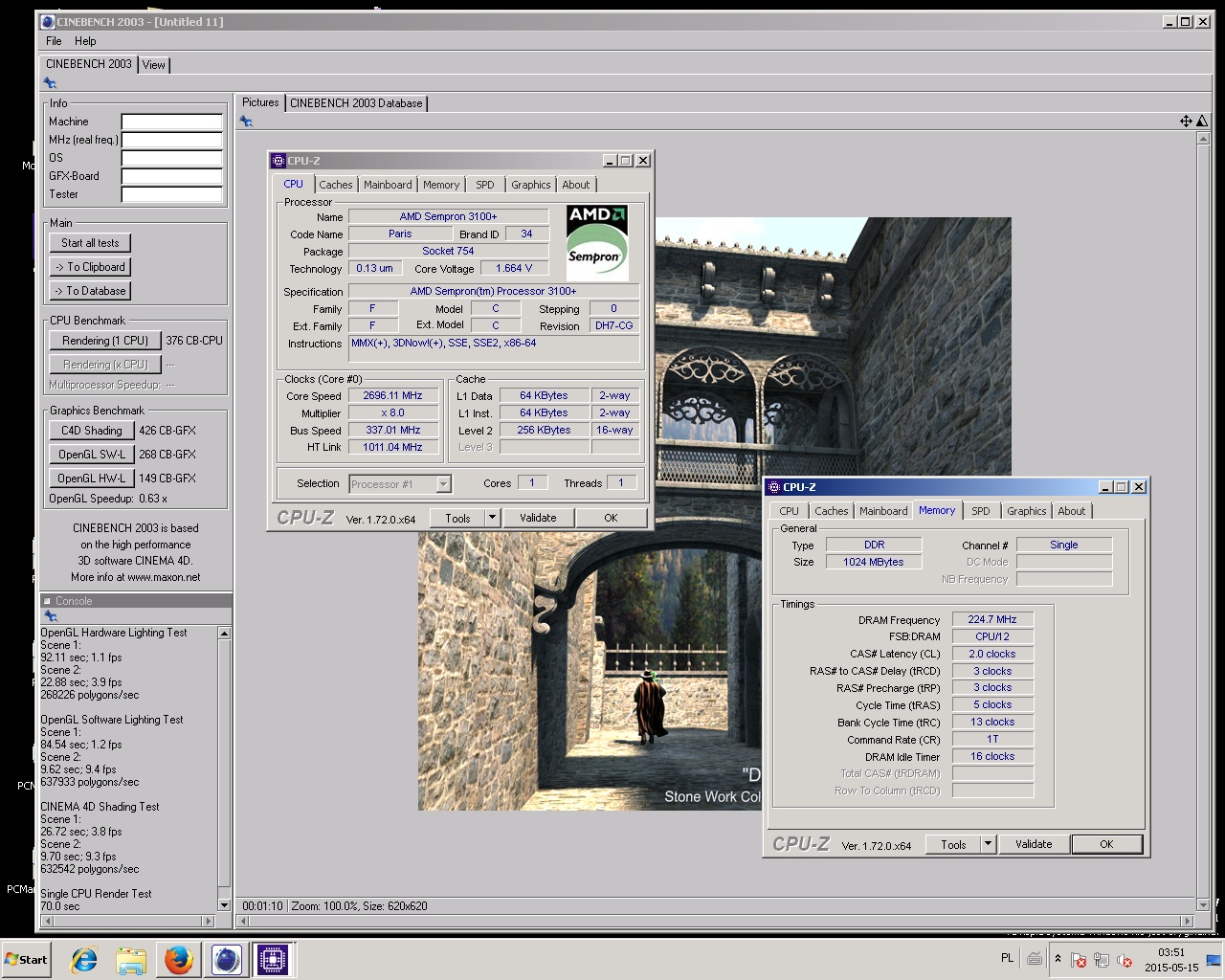Screen dimensions: 1225x980
Task: Click the pin icon under the Pictures tab
Action: [246, 121]
